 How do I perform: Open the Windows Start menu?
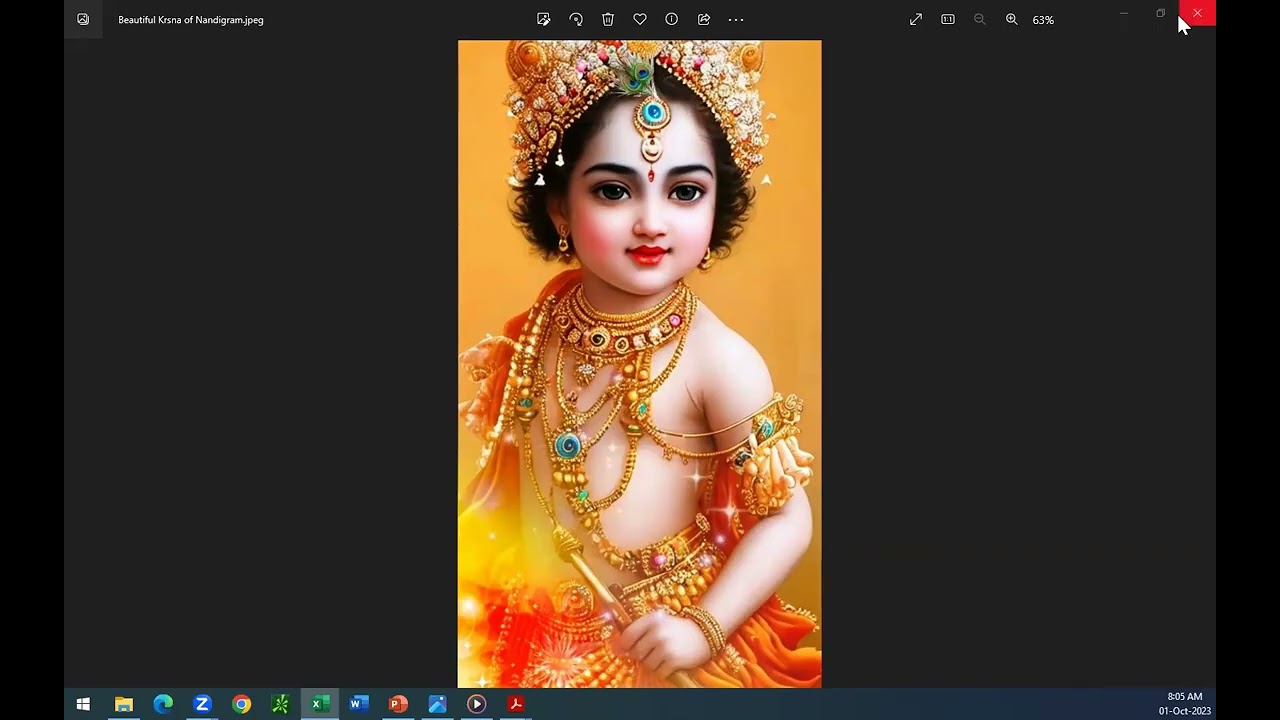point(84,704)
